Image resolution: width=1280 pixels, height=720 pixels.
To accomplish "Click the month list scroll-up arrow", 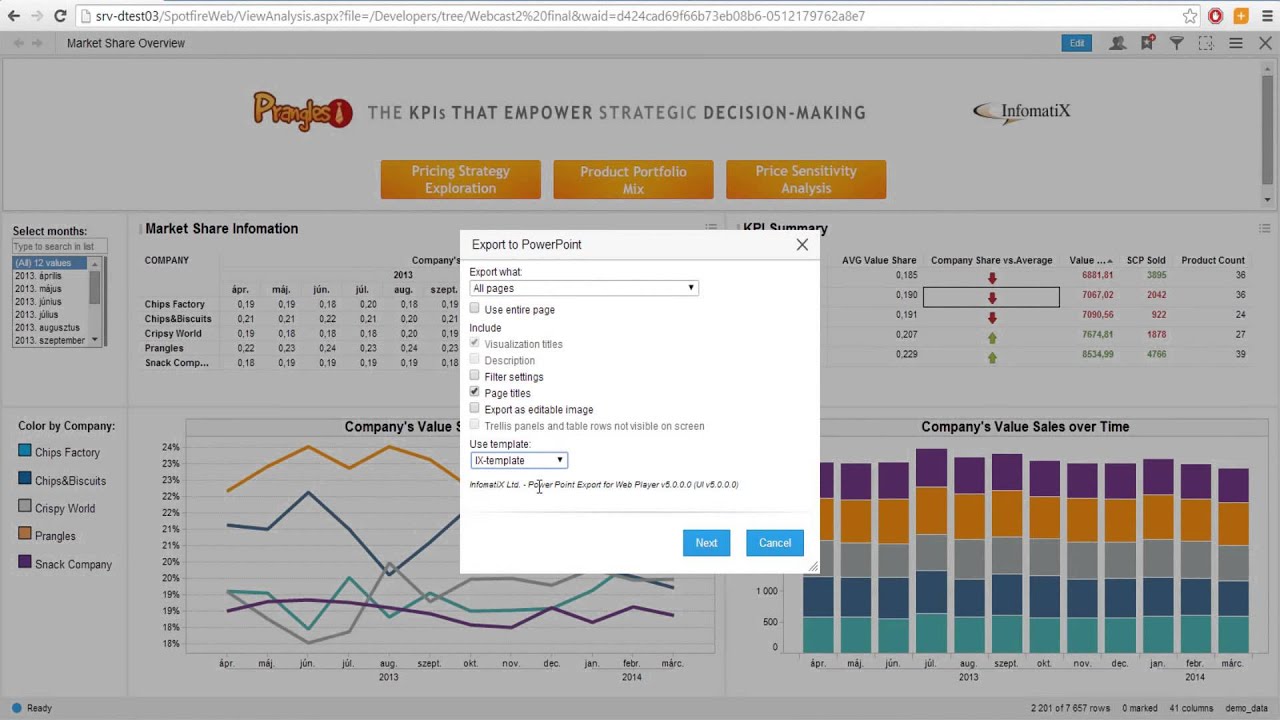I will pyautogui.click(x=95, y=263).
